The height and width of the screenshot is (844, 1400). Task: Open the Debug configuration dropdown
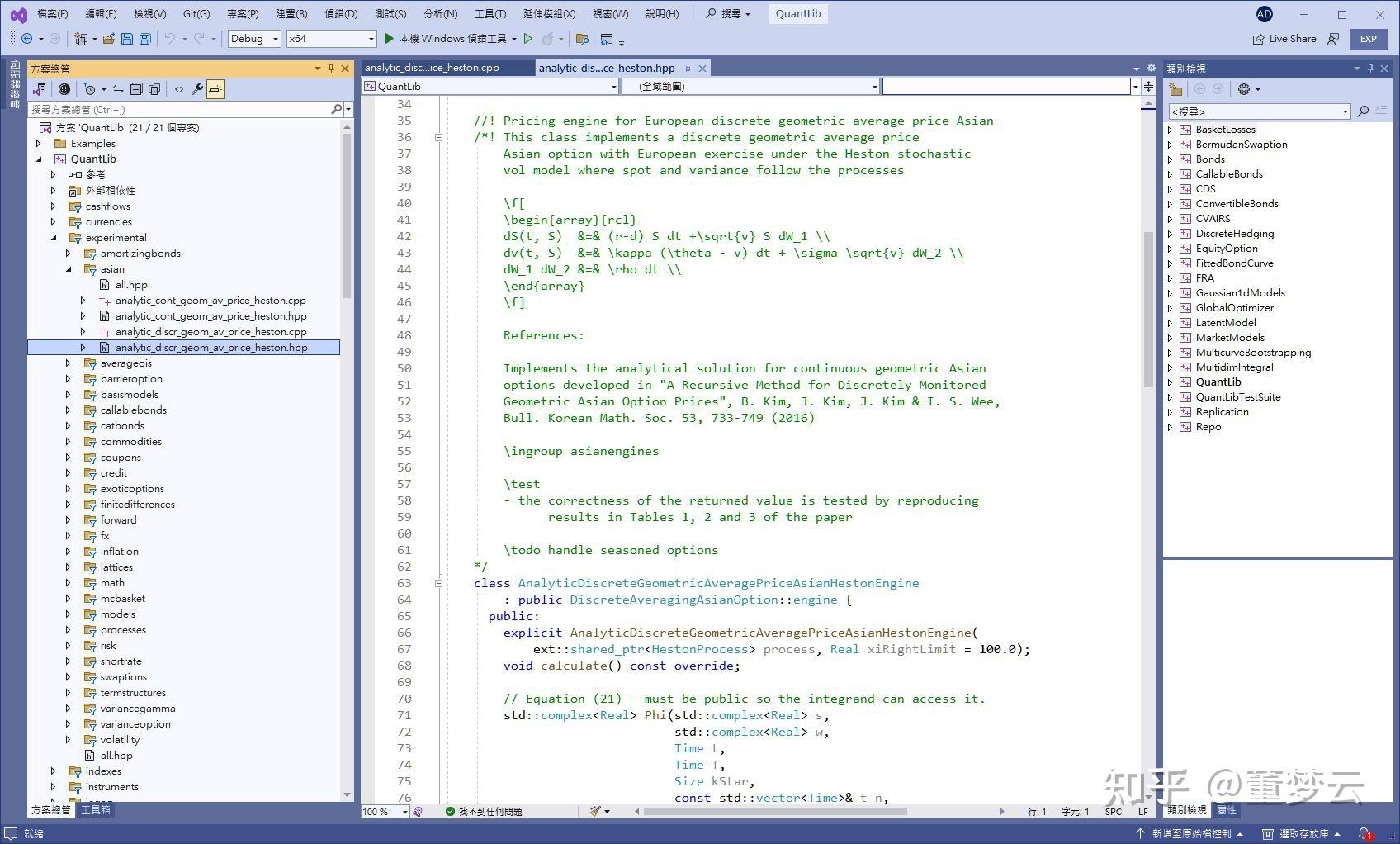tap(254, 39)
